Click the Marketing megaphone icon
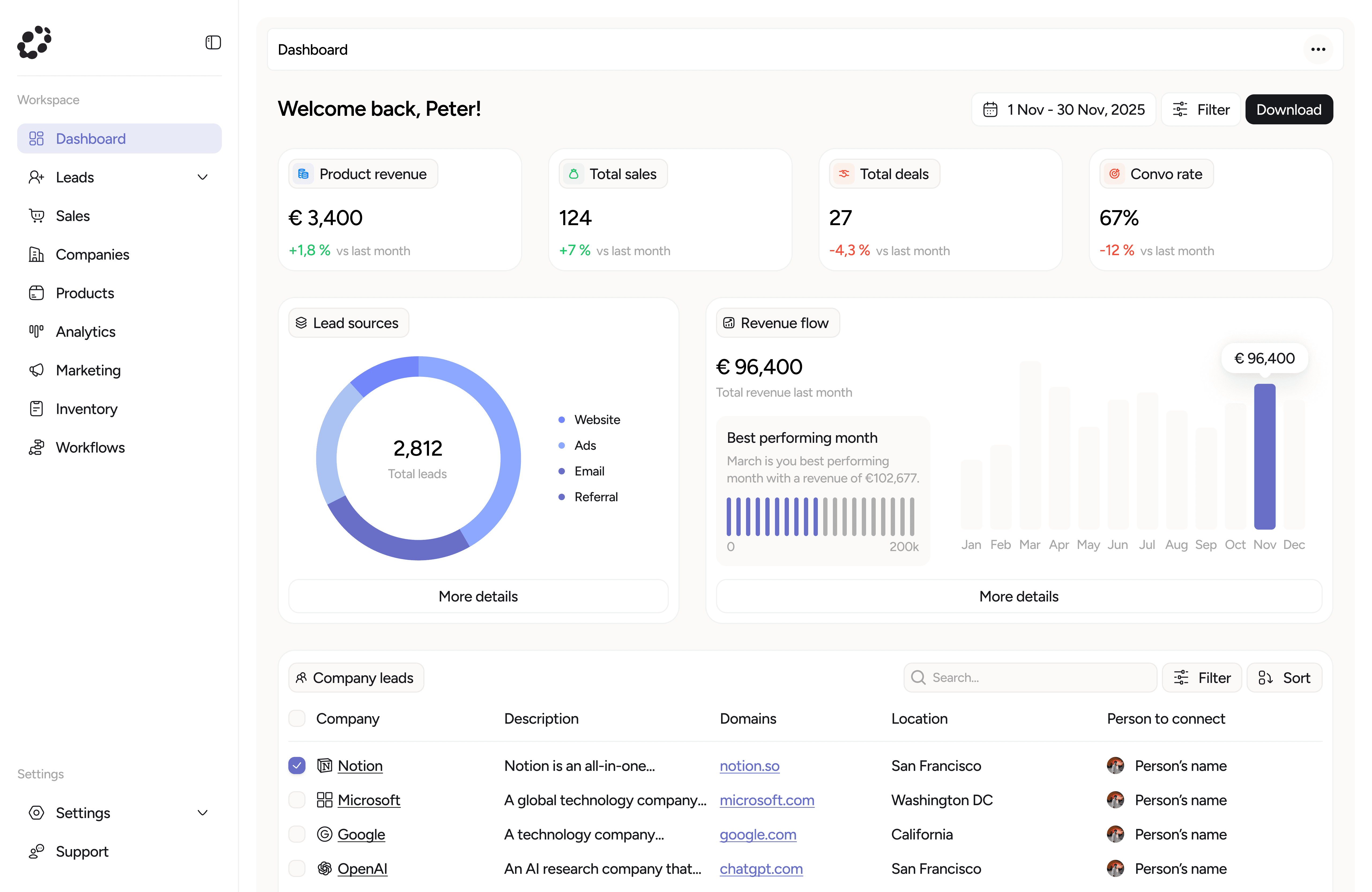 pyautogui.click(x=36, y=370)
